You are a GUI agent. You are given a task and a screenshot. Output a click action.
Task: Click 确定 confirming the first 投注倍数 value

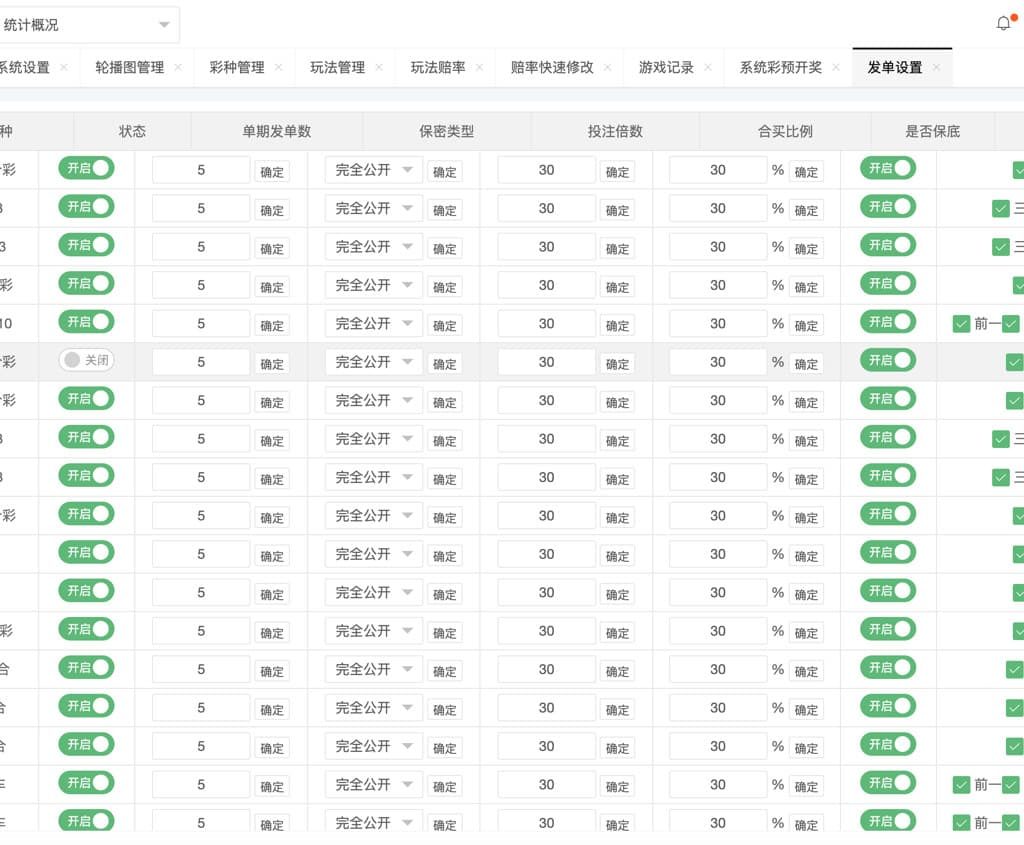coord(616,170)
